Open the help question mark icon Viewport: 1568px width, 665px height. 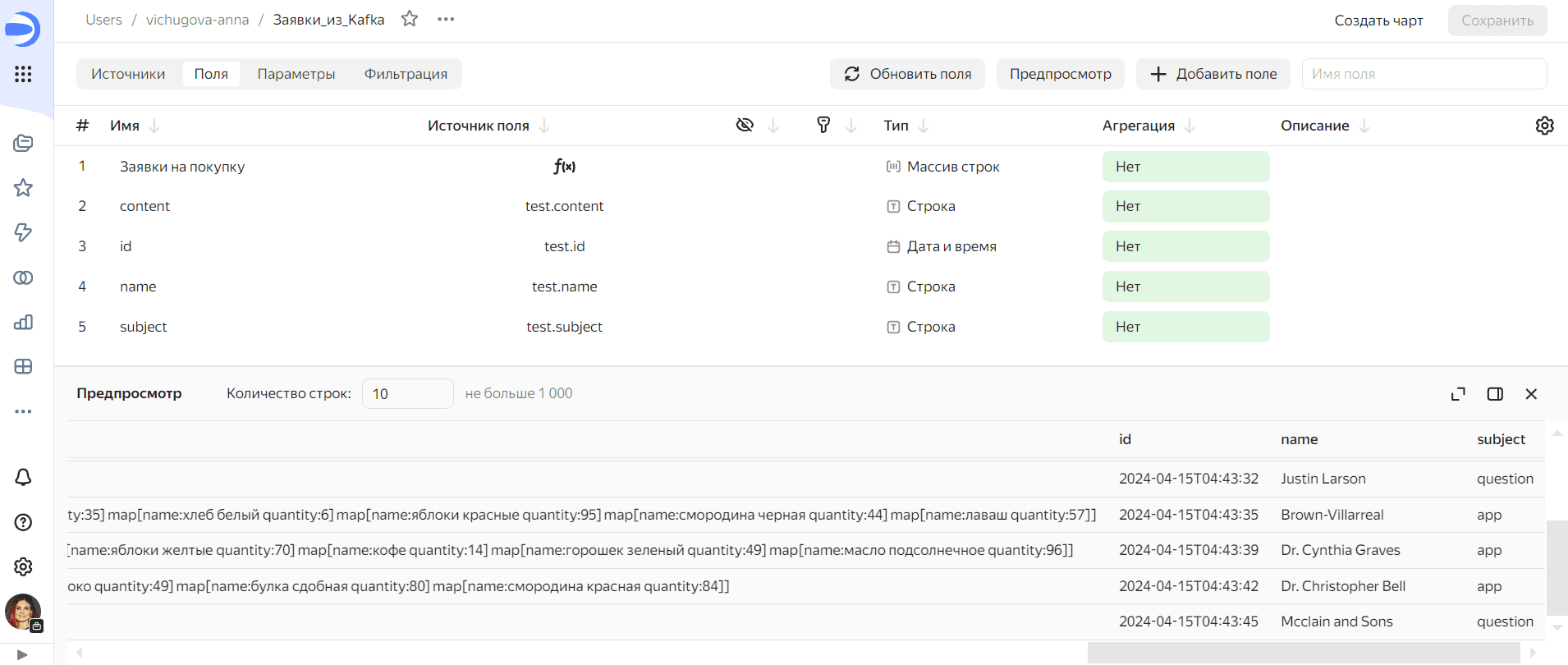coord(23,522)
